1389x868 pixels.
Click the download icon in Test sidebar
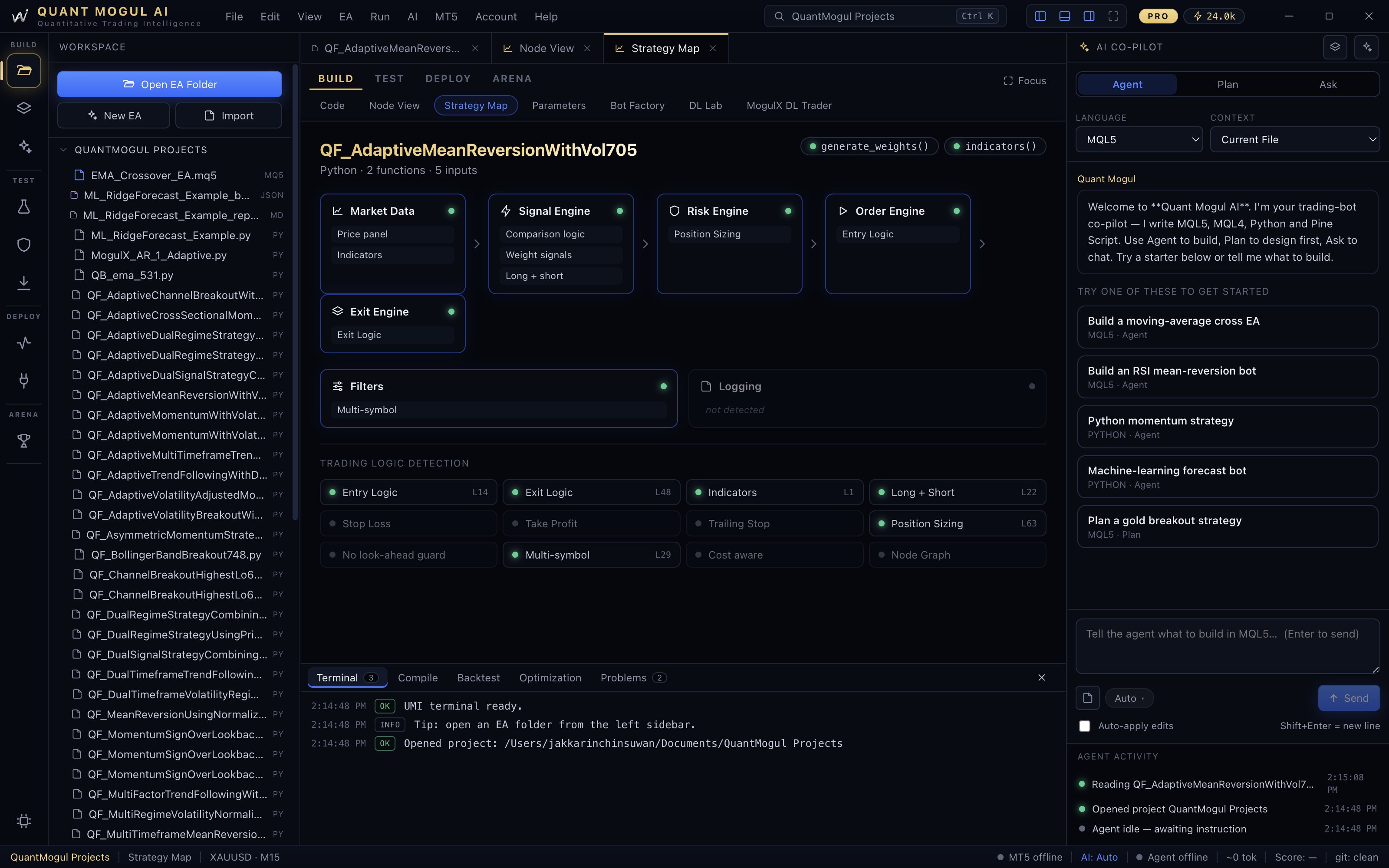coord(23,283)
